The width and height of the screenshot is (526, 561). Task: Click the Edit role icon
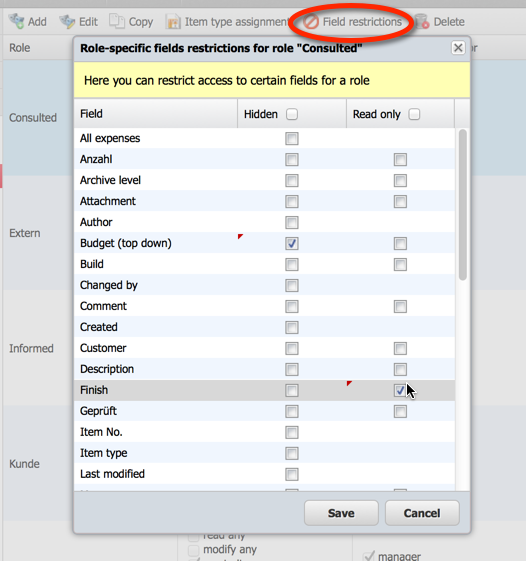point(67,21)
